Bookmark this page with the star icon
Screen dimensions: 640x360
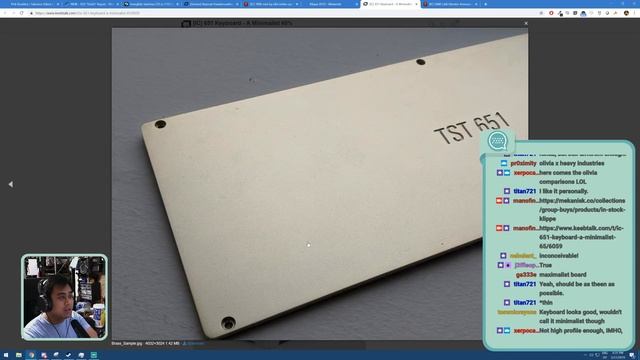541,13
